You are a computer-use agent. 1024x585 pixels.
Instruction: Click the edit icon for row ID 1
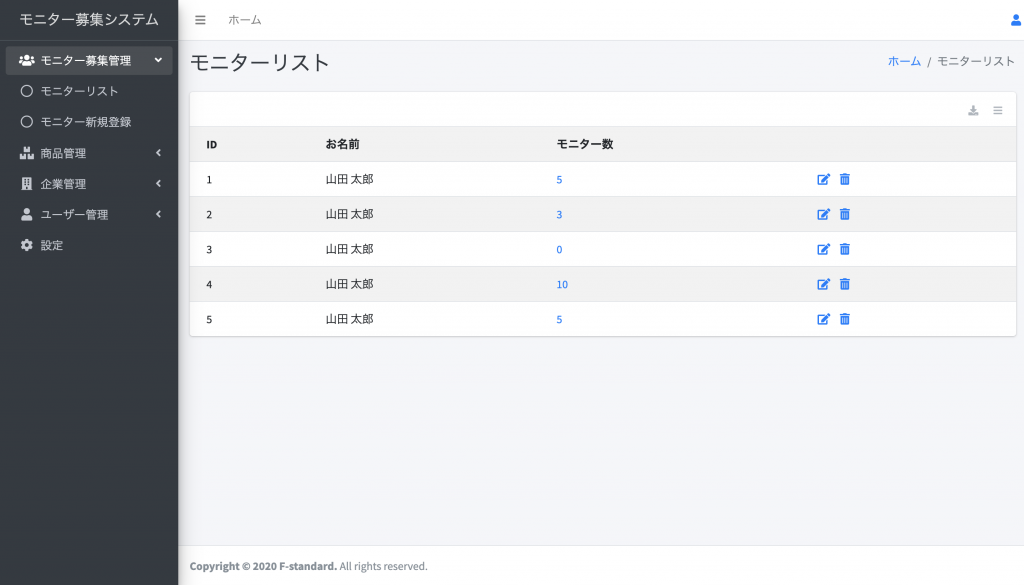click(x=823, y=180)
